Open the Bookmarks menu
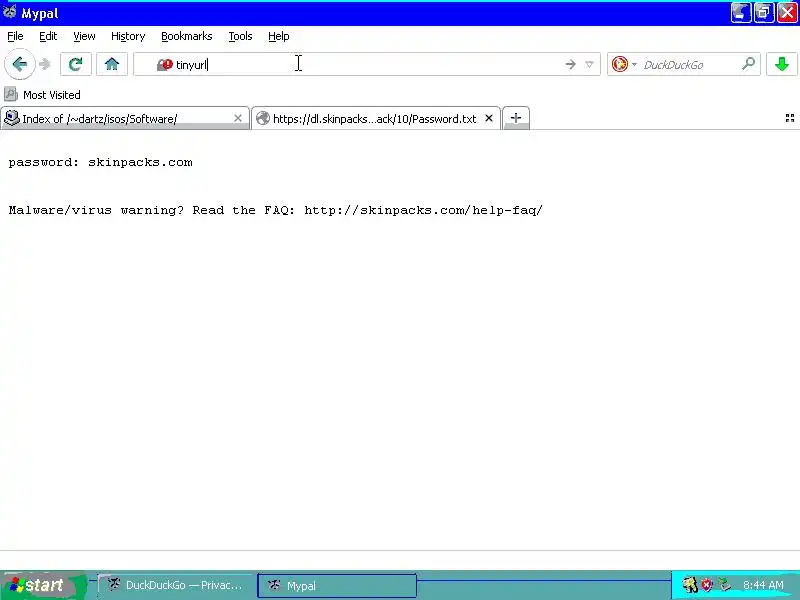 point(187,36)
